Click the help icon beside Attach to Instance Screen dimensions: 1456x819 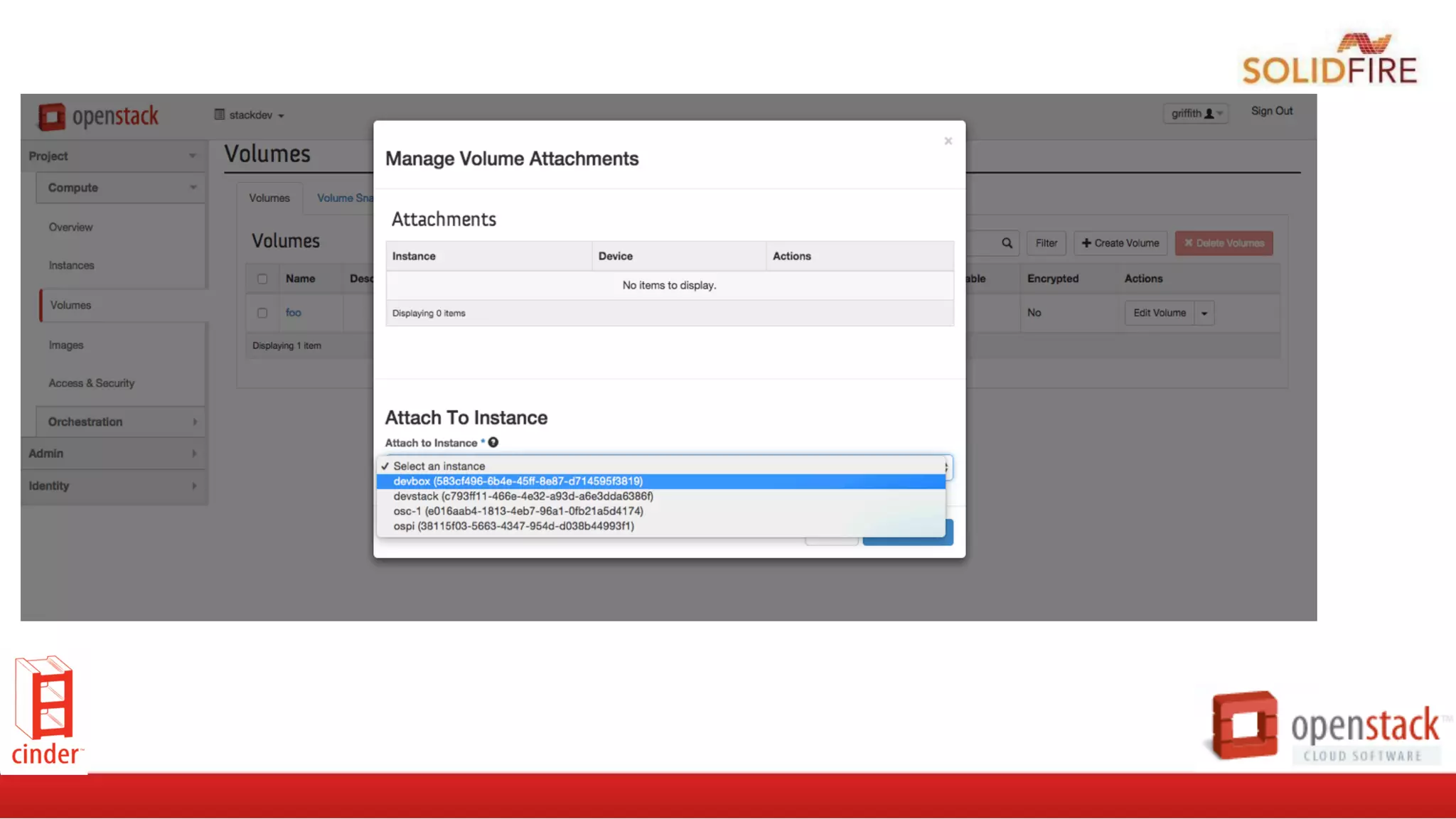point(493,442)
